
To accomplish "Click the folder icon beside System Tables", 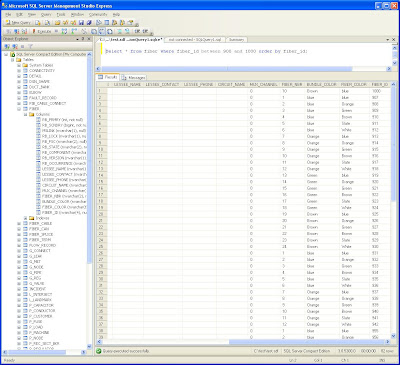I will (x=25, y=65).
